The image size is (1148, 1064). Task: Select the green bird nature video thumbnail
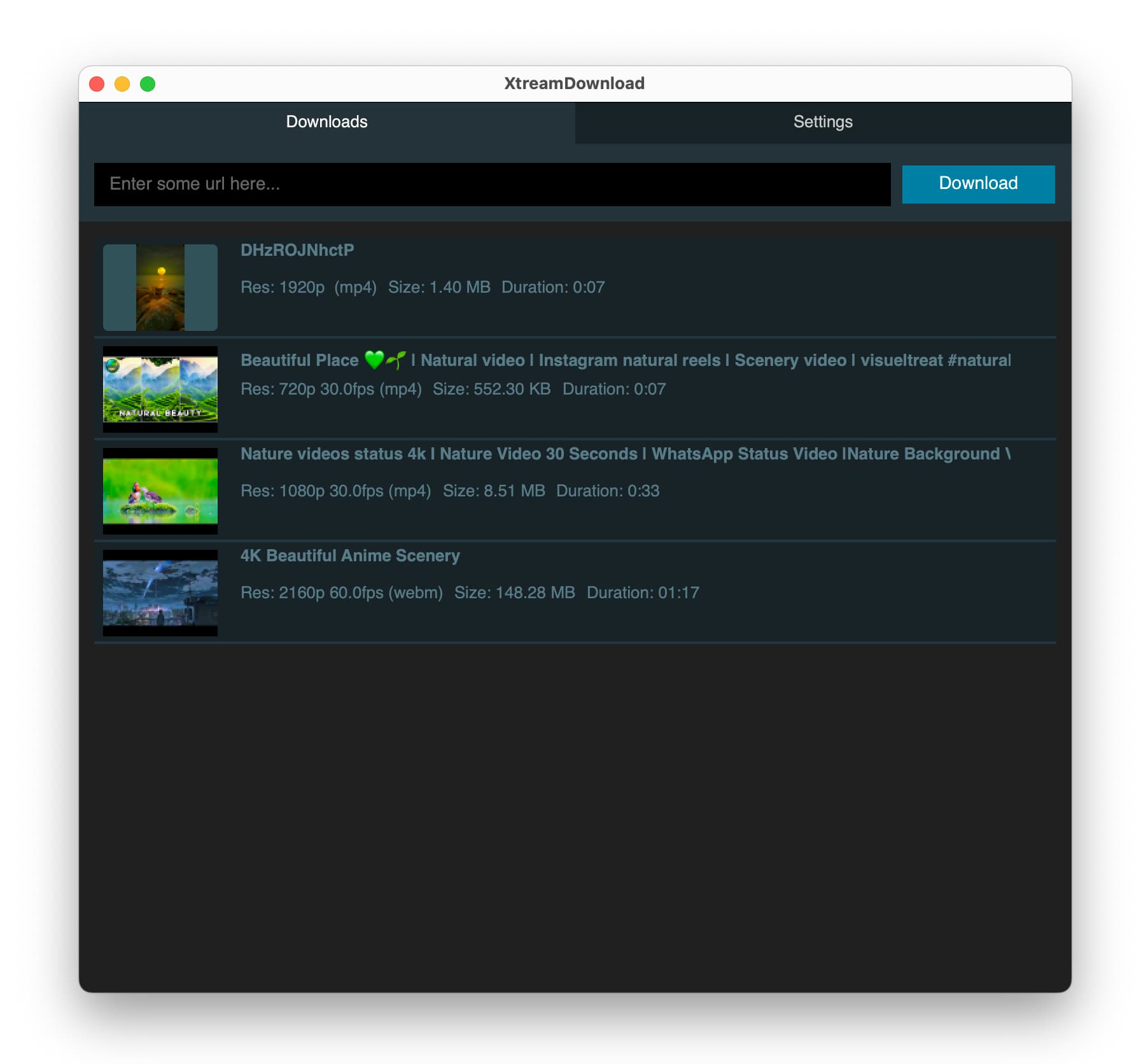click(x=160, y=491)
